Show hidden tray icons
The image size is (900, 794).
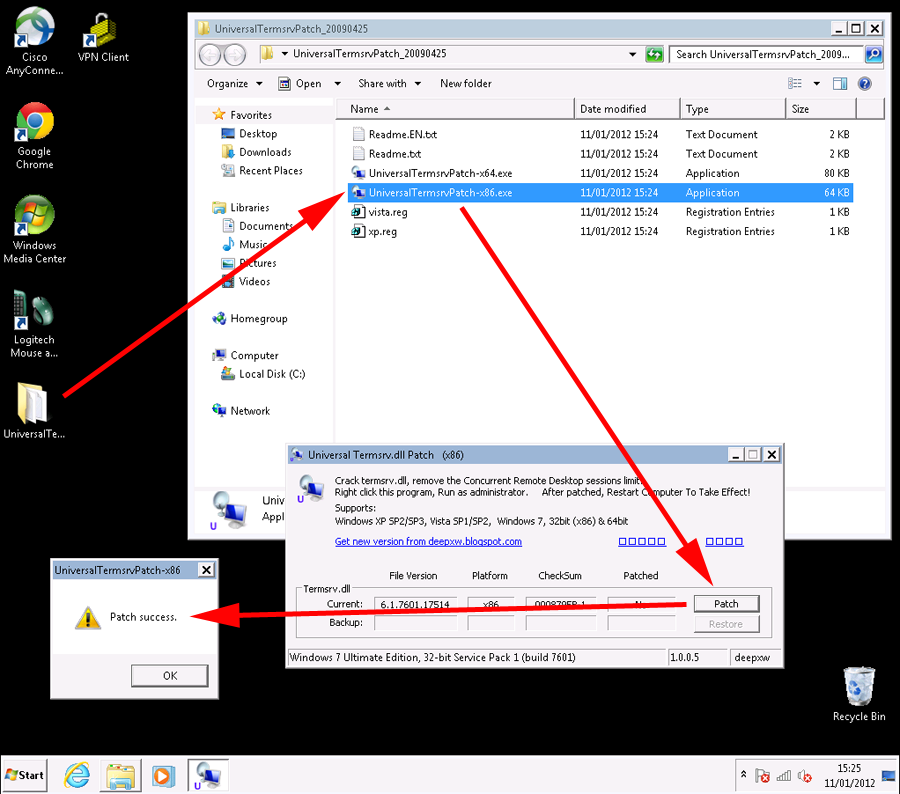(743, 774)
